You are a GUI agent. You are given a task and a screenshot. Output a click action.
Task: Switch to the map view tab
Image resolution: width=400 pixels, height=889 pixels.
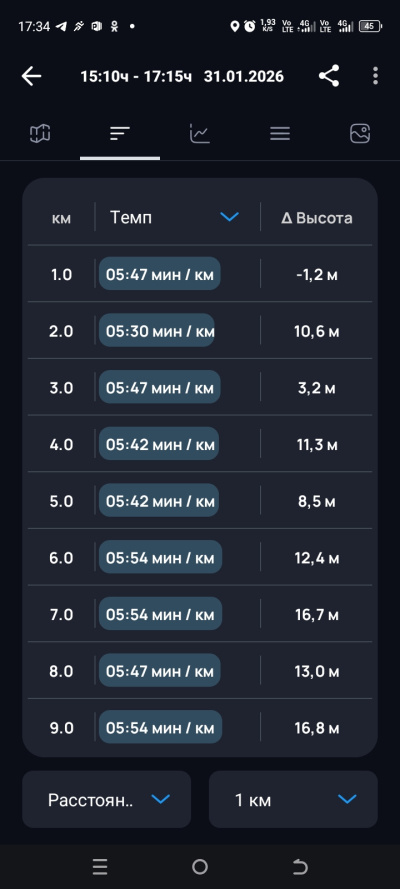click(40, 134)
